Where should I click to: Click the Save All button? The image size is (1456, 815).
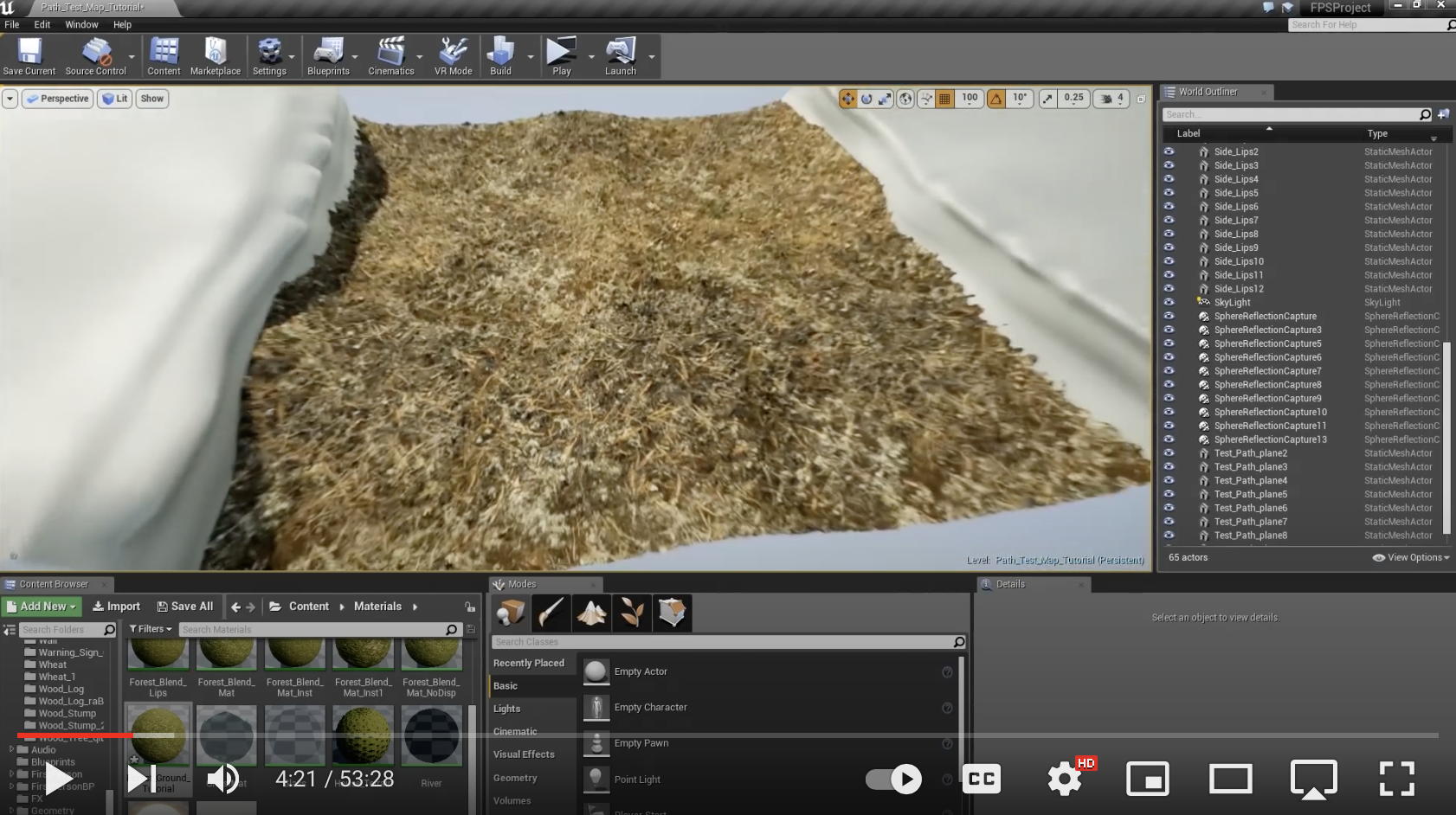click(184, 606)
